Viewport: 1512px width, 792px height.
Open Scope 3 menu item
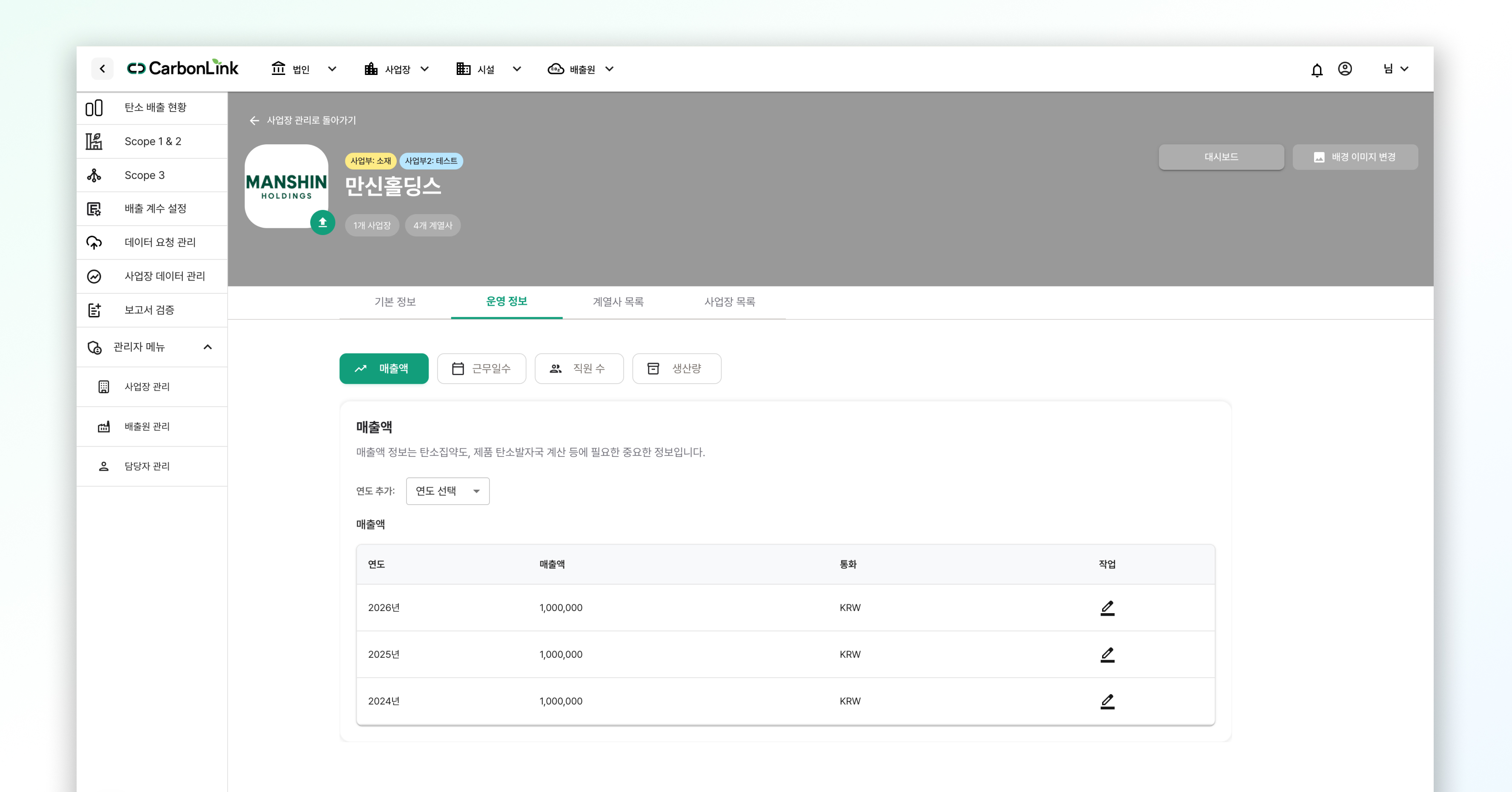152,175
